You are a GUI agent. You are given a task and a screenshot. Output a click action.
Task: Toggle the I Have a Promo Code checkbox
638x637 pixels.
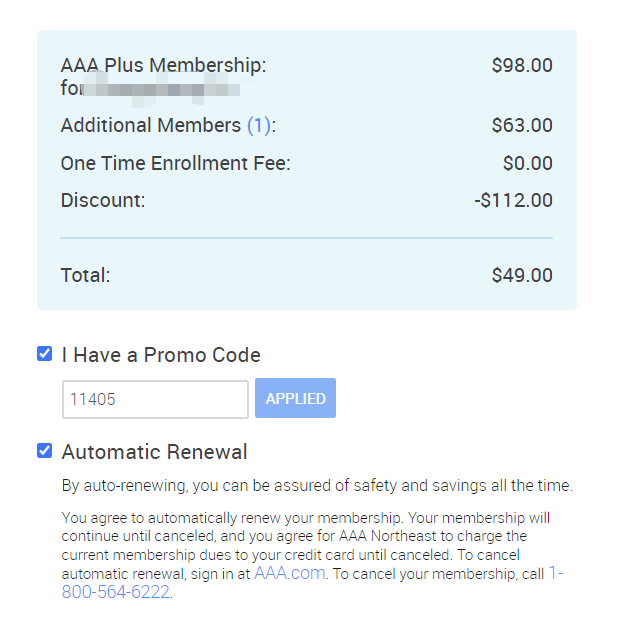pyautogui.click(x=44, y=354)
